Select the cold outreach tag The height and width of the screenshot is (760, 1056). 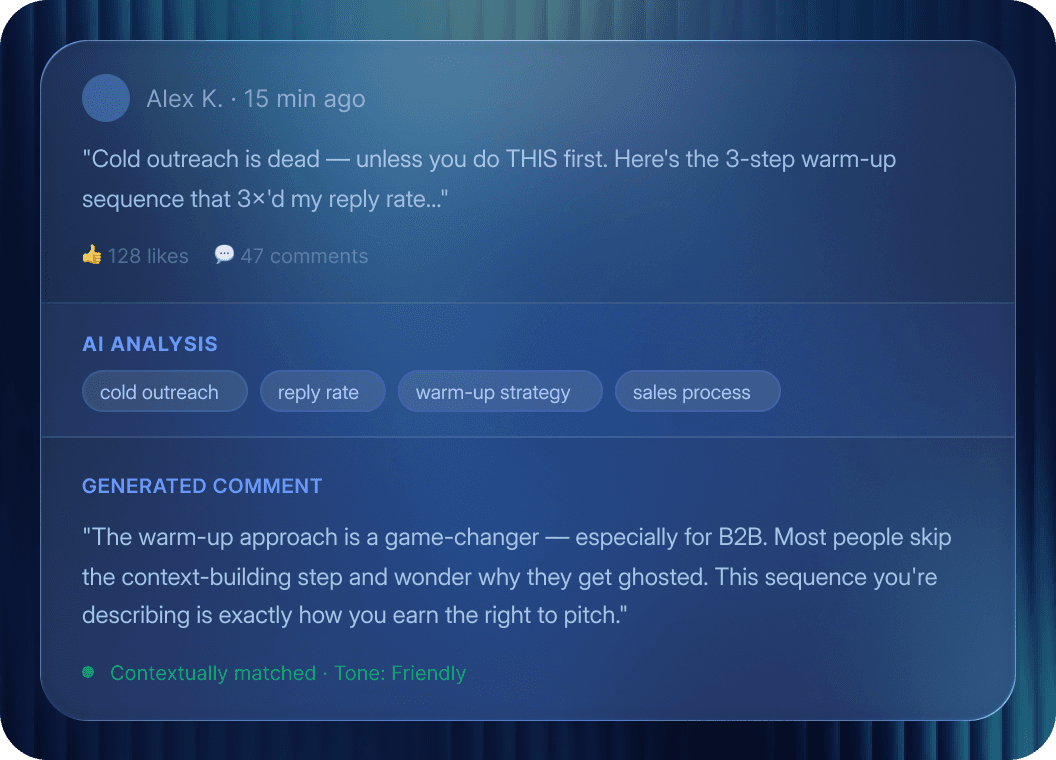[164, 391]
